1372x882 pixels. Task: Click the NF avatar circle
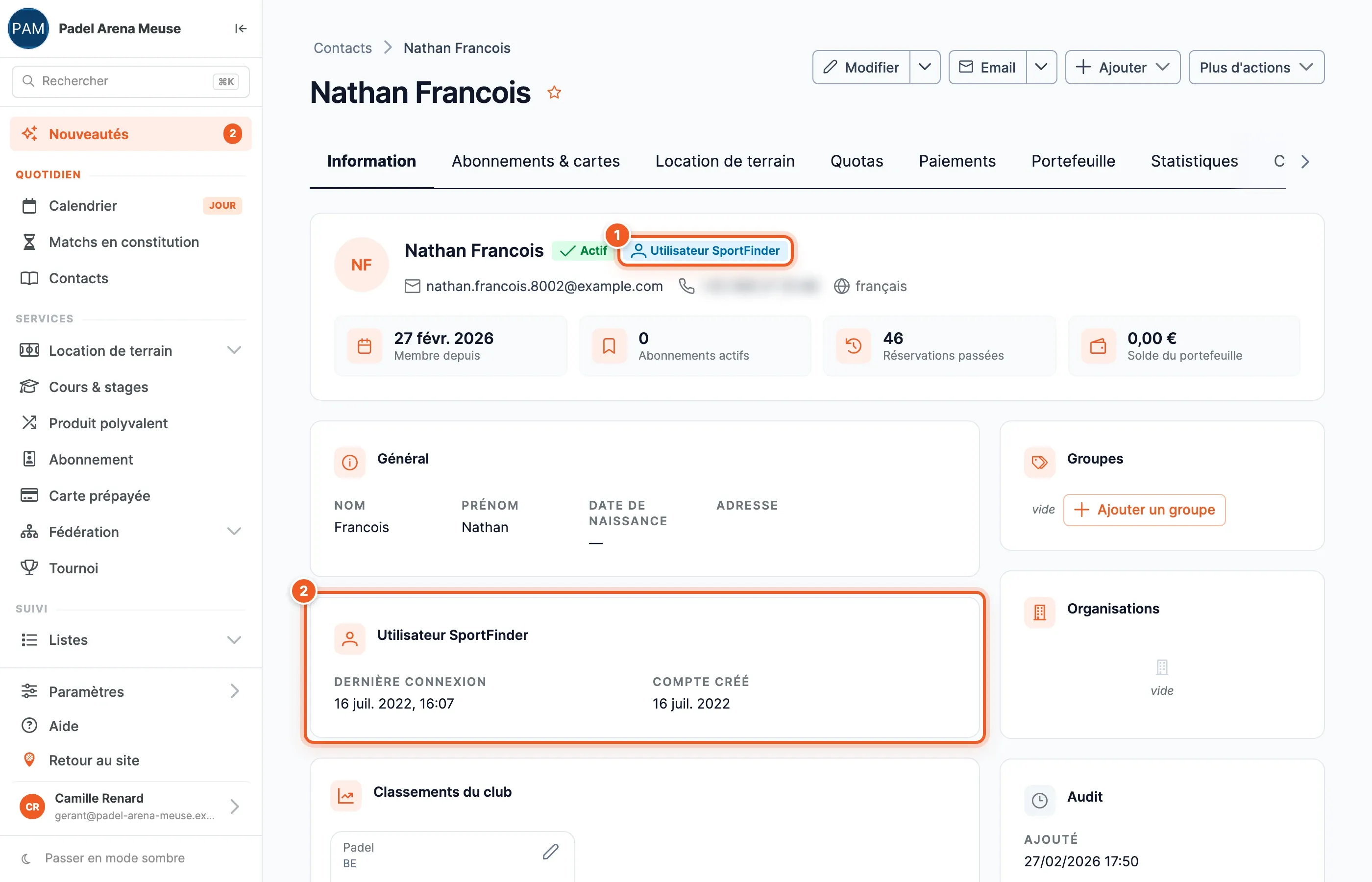361,265
